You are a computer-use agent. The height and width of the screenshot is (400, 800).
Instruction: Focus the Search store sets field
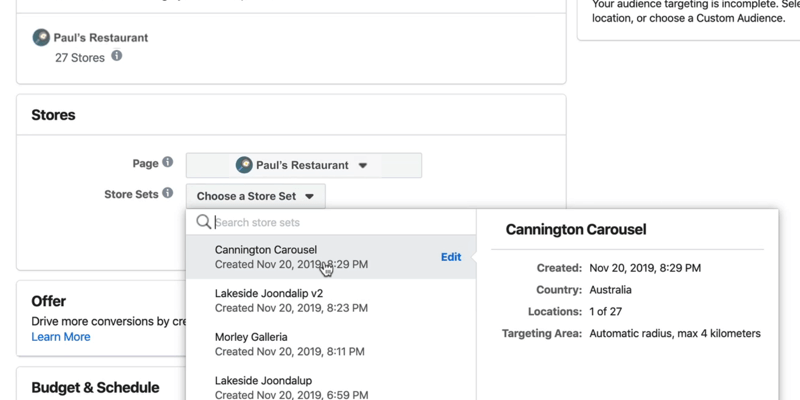click(343, 222)
